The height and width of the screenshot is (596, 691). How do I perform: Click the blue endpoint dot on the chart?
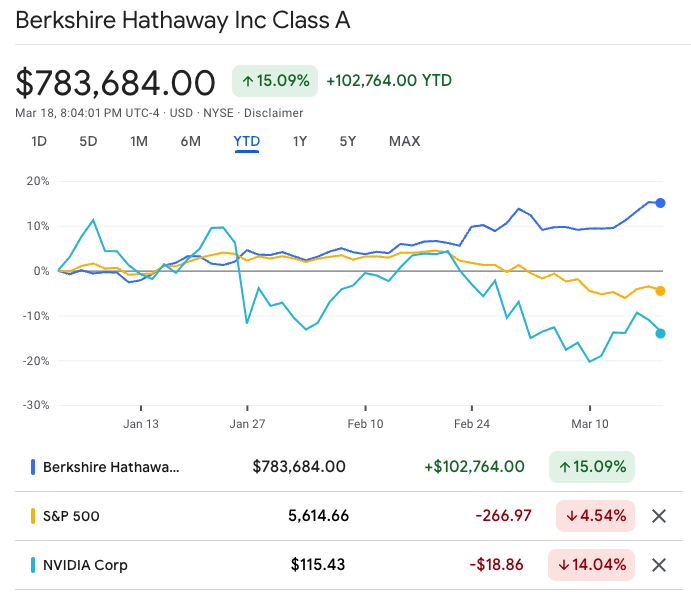660,203
